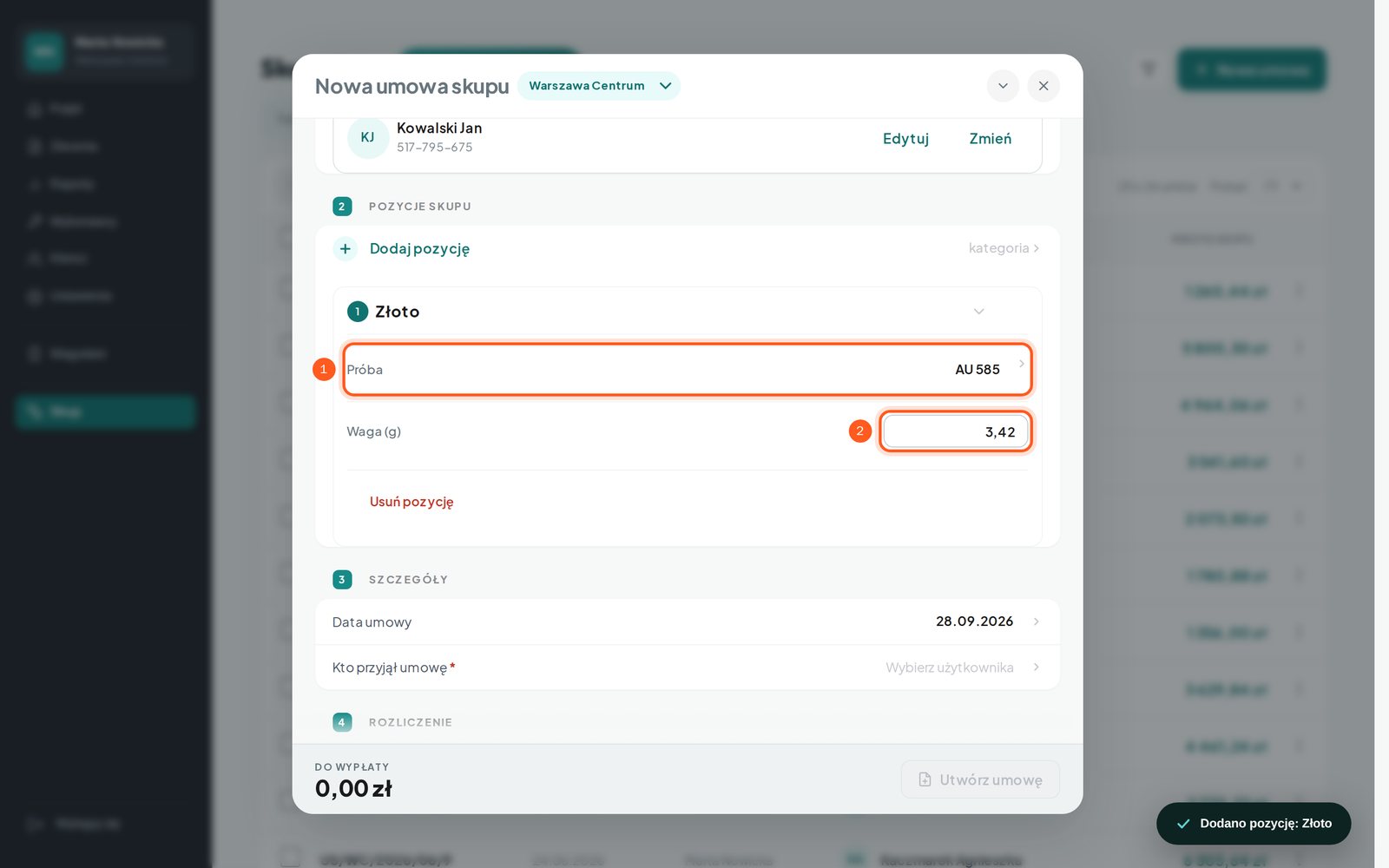Click the document icon in Utwórz umowę
This screenshot has height=868, width=1389.
925,779
